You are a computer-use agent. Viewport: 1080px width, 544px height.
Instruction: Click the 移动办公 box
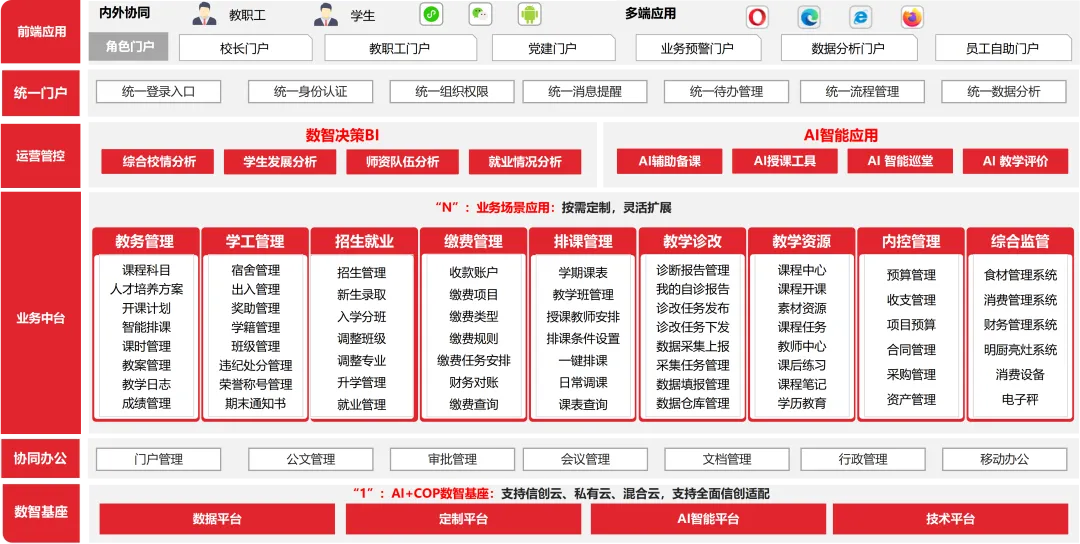click(x=1004, y=459)
